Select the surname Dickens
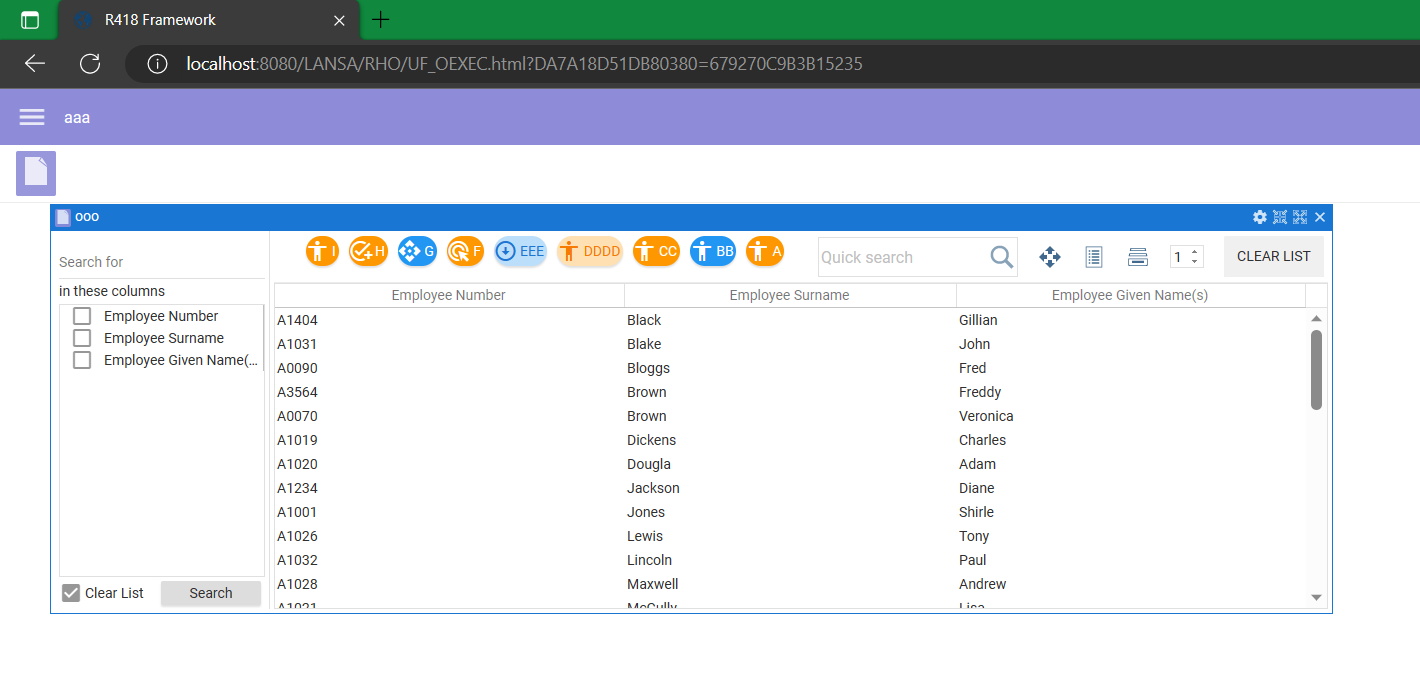The image size is (1420, 678). (651, 440)
